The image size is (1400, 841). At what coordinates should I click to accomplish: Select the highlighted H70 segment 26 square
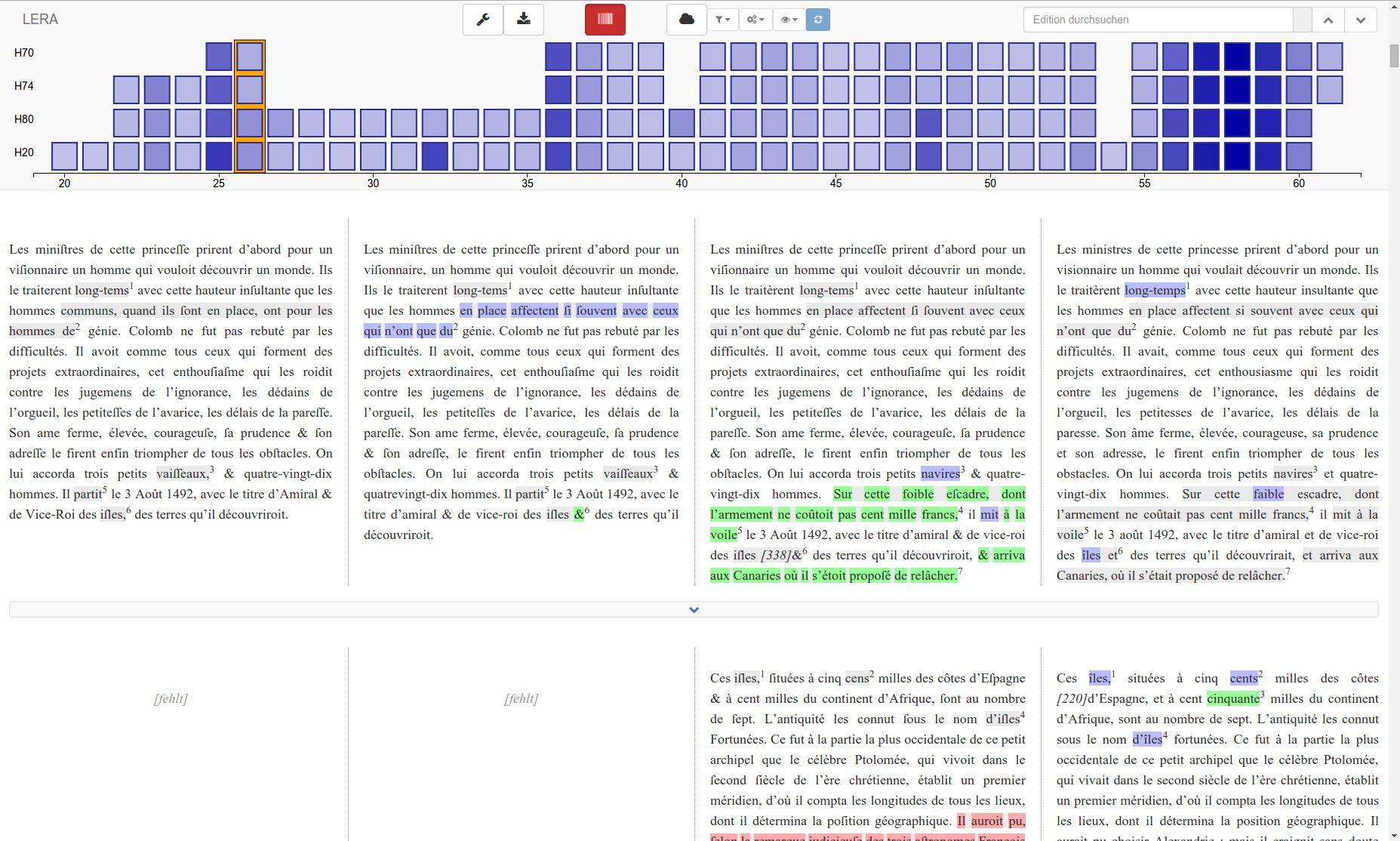[250, 57]
